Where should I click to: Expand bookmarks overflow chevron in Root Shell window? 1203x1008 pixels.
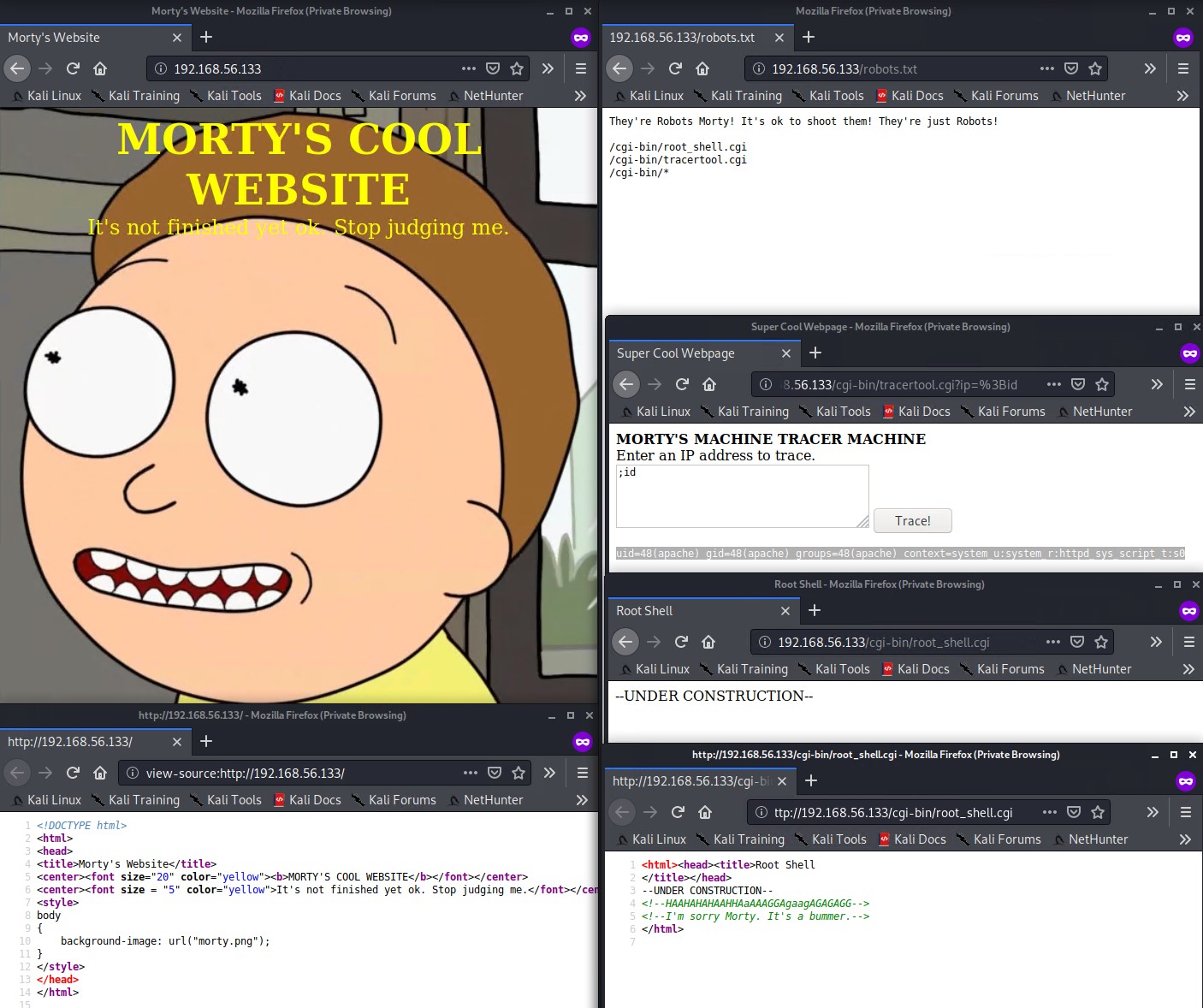coord(1188,669)
